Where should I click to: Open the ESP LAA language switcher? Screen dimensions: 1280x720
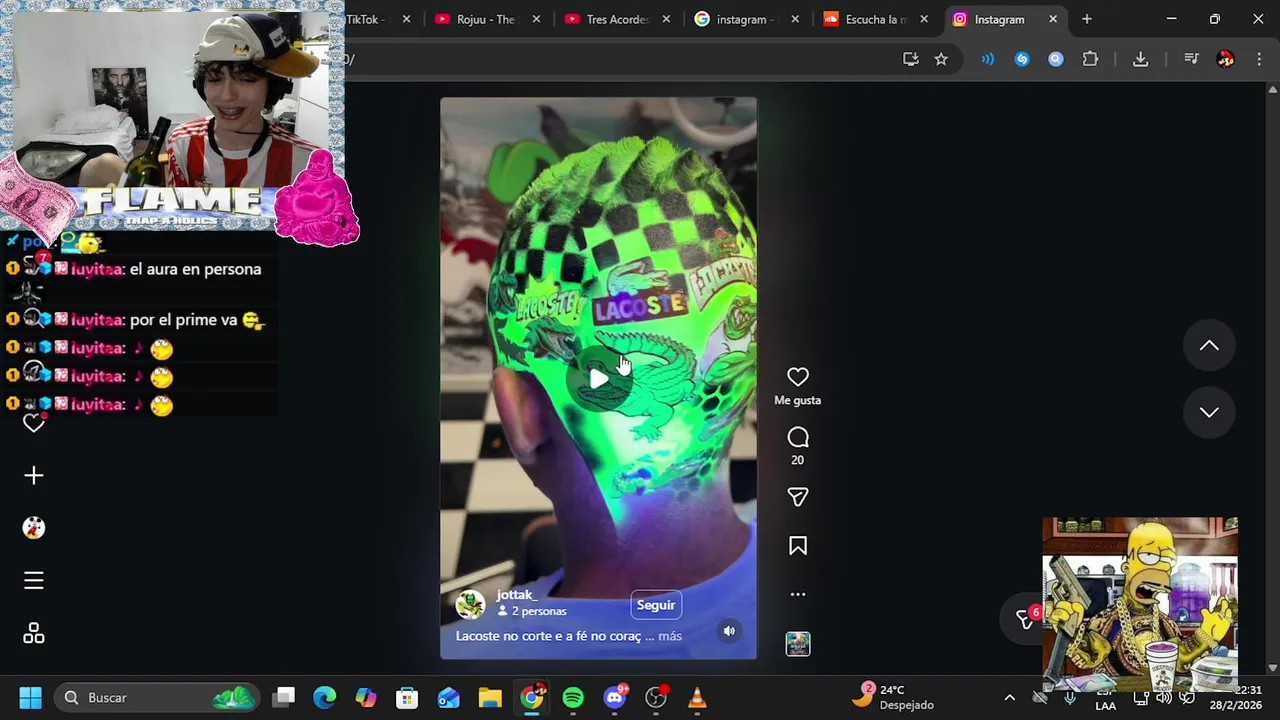click(x=1105, y=698)
